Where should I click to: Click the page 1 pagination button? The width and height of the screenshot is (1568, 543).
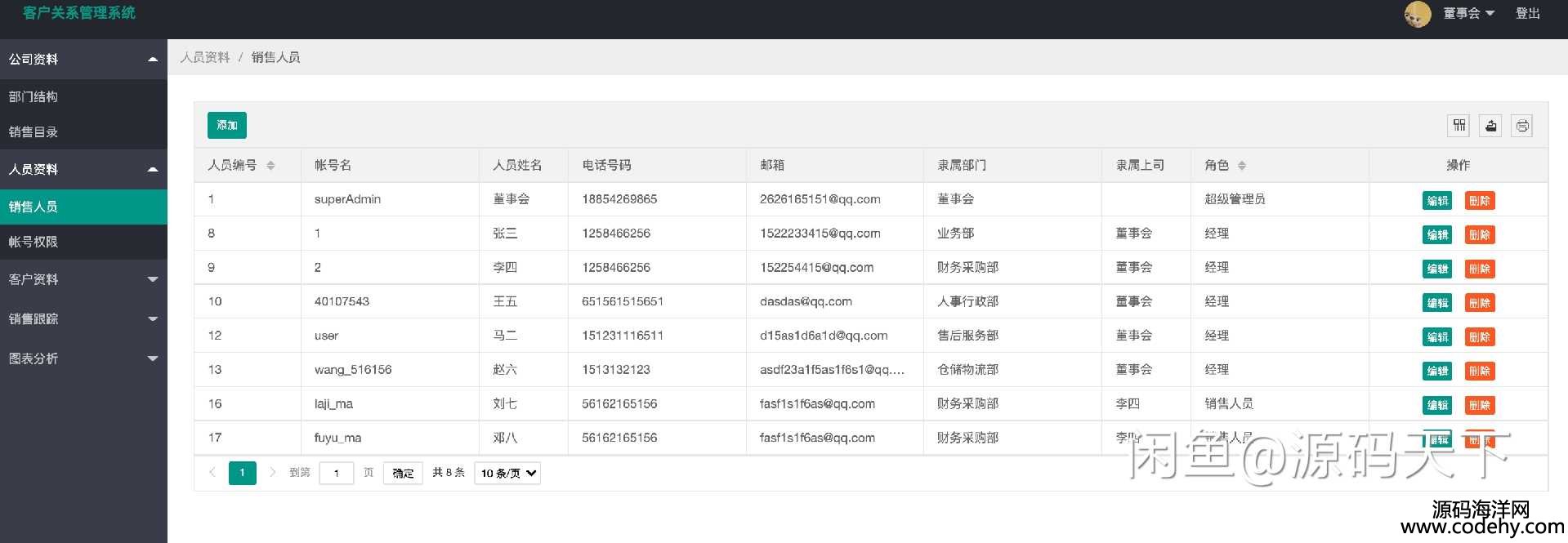point(242,473)
